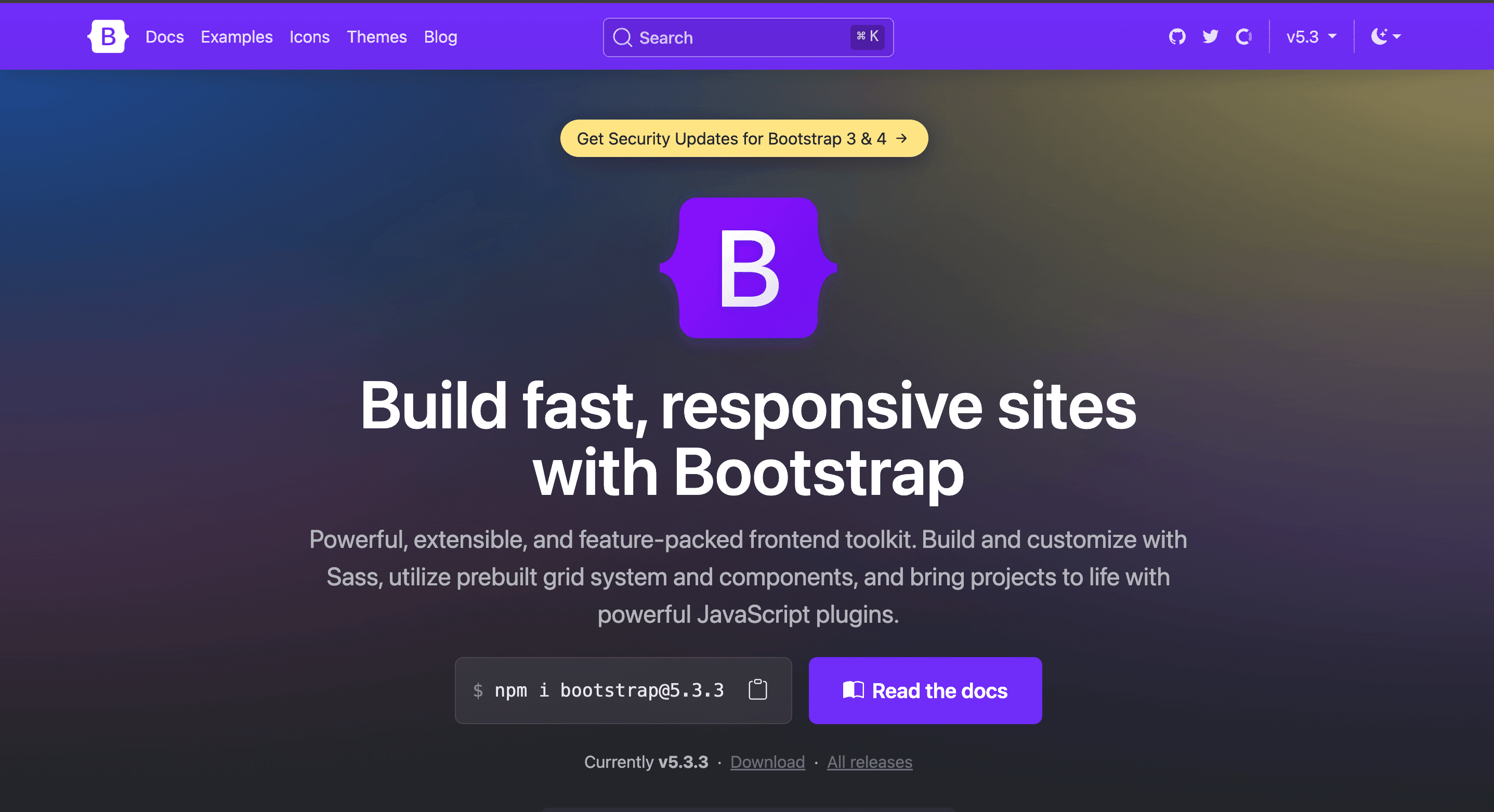
Task: Go to the Docs menu item
Action: click(x=165, y=36)
